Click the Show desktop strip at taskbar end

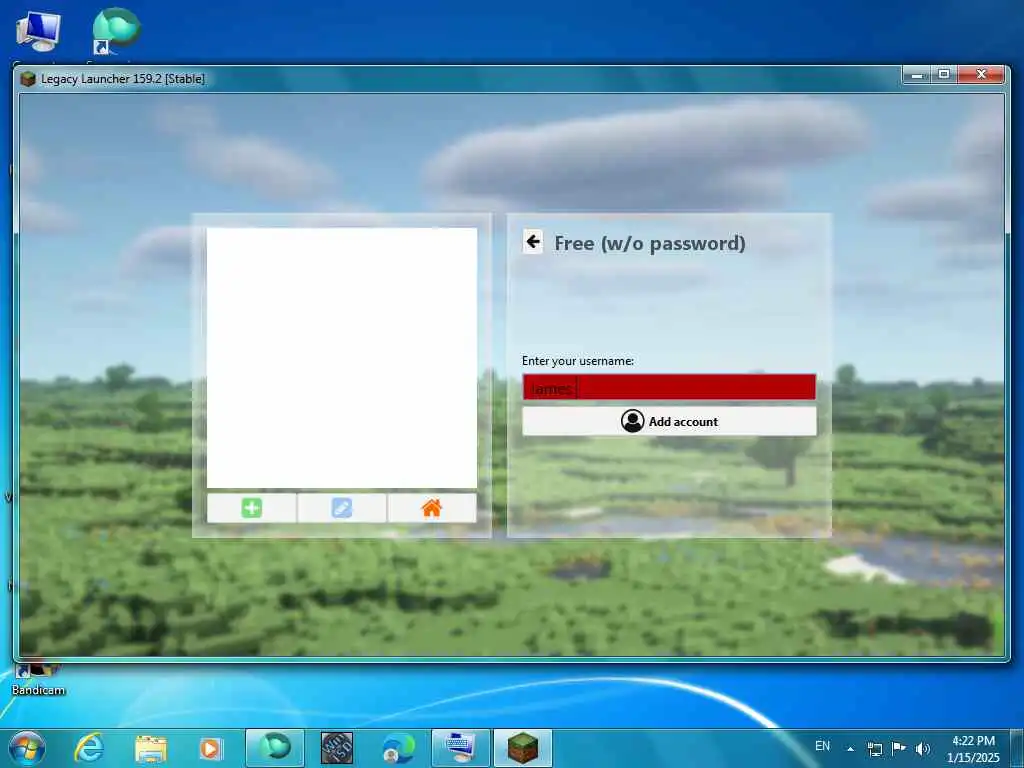click(1017, 748)
